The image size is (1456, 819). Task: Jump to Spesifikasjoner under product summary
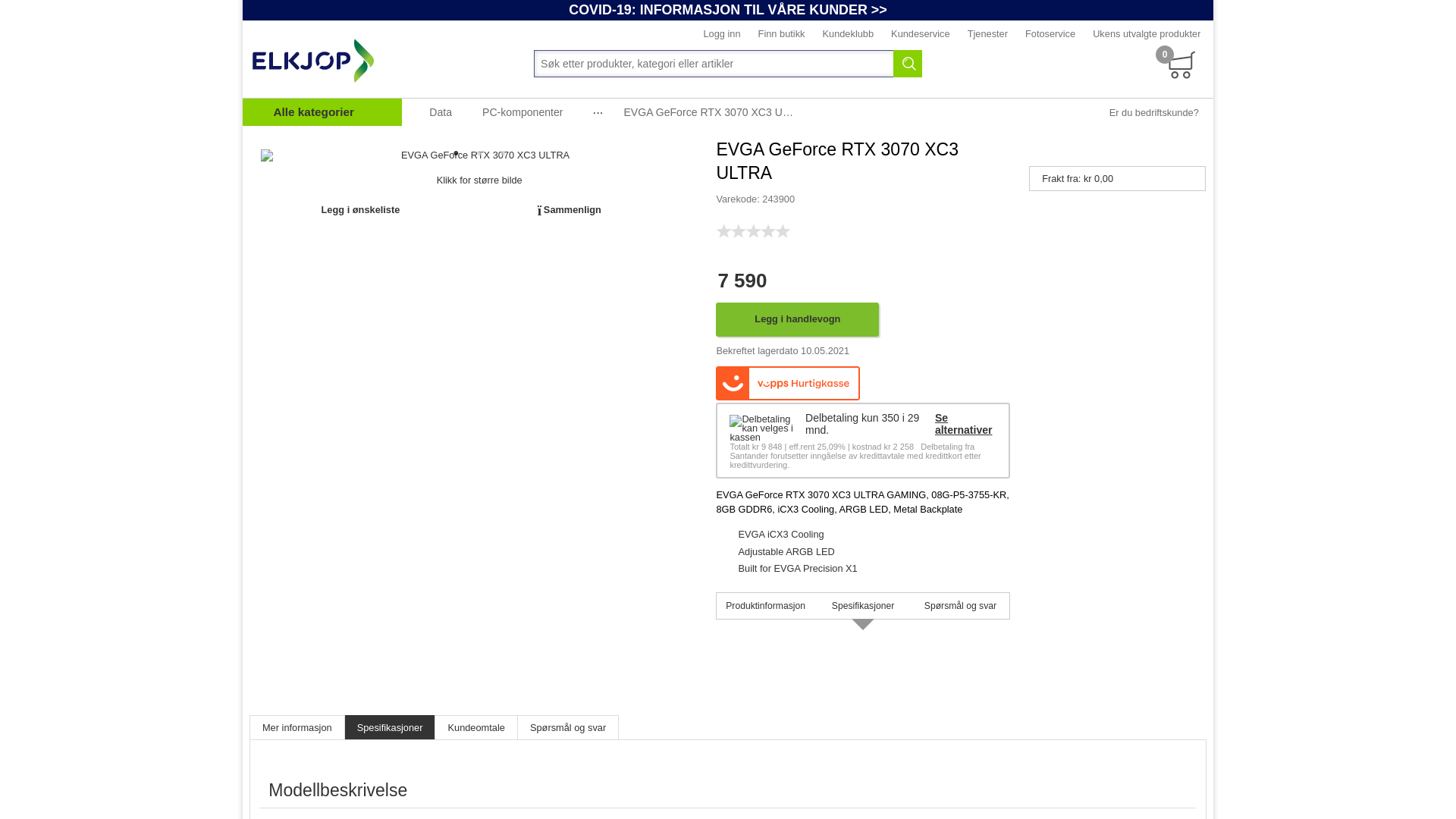(863, 606)
